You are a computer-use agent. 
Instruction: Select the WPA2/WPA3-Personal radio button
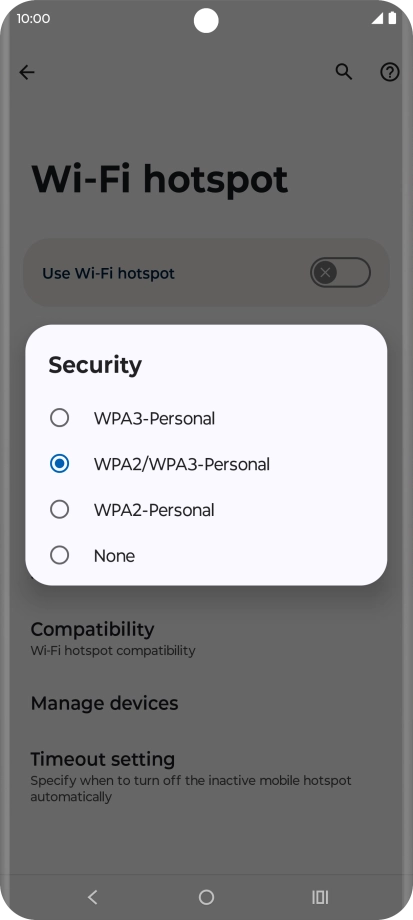click(x=59, y=464)
